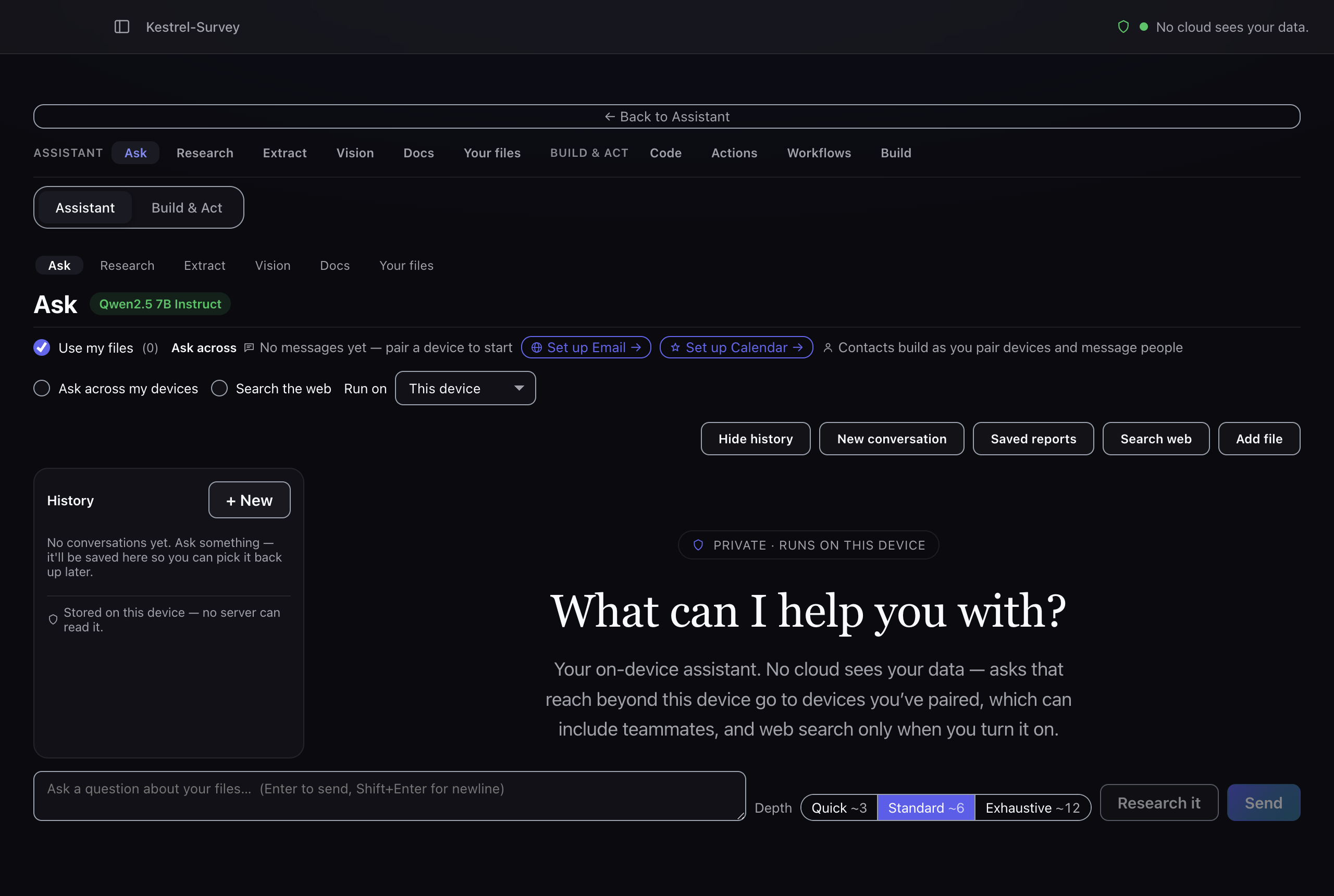Open Saved reports
Image resolution: width=1334 pixels, height=896 pixels.
pos(1033,439)
